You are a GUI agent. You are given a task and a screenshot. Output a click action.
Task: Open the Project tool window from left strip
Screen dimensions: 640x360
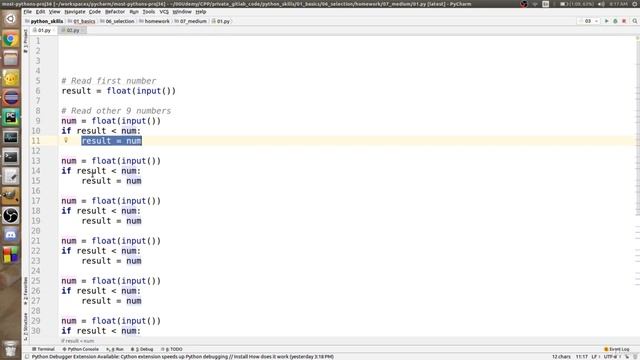[x=25, y=41]
